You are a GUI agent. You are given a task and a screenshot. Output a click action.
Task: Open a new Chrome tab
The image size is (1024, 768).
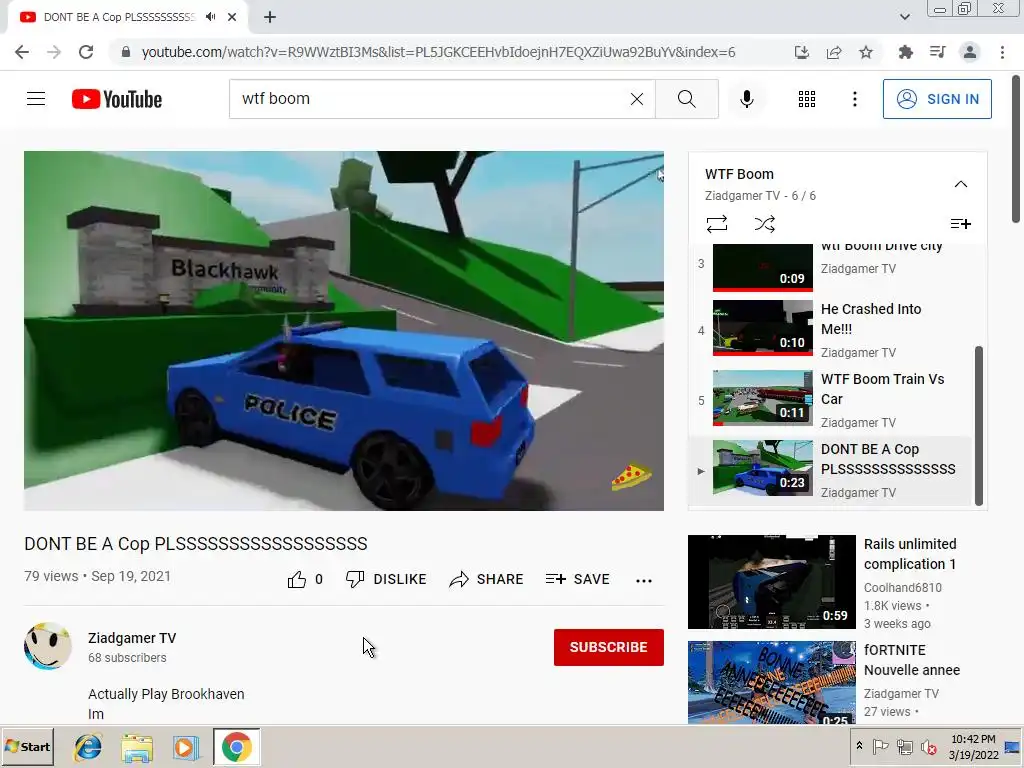270,17
